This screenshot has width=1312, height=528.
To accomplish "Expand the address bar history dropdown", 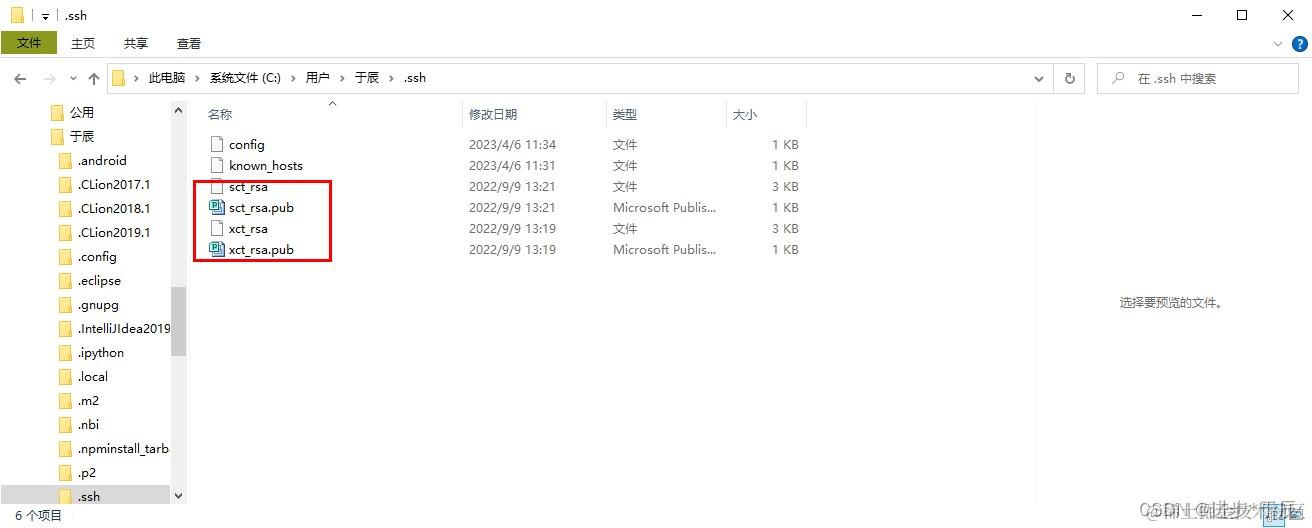I will click(x=1040, y=78).
